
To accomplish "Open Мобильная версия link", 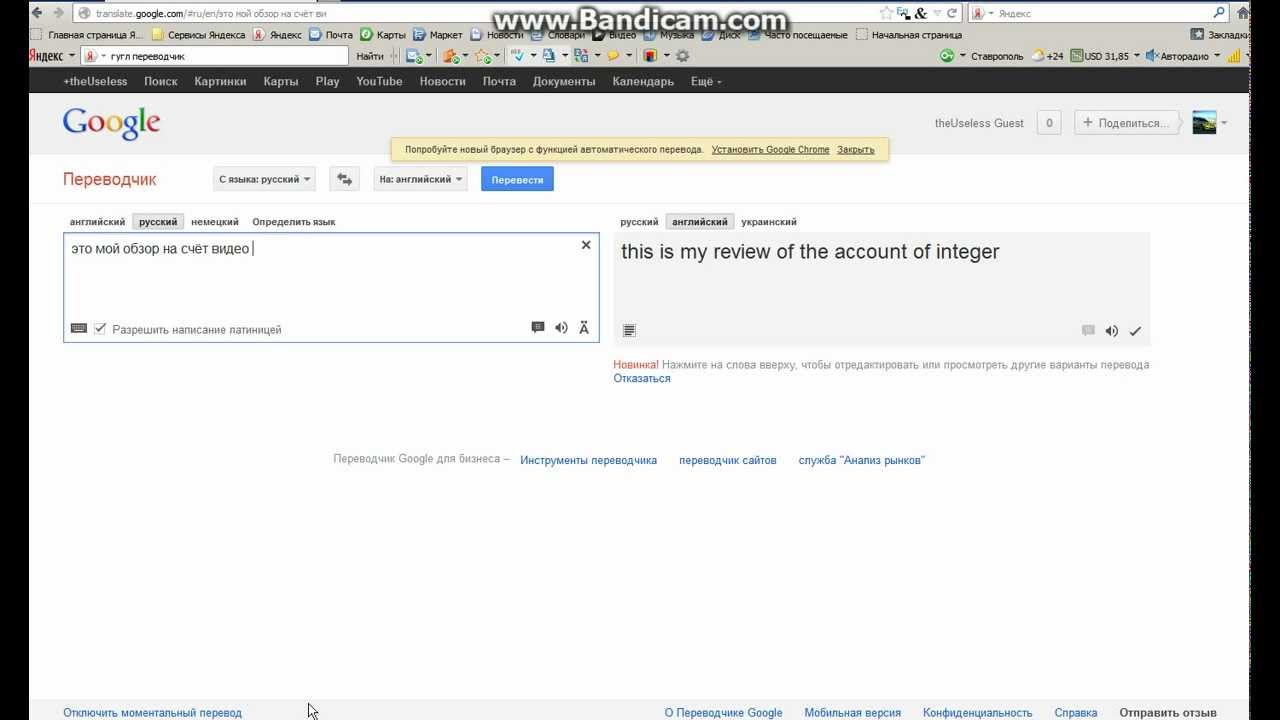I will [852, 713].
